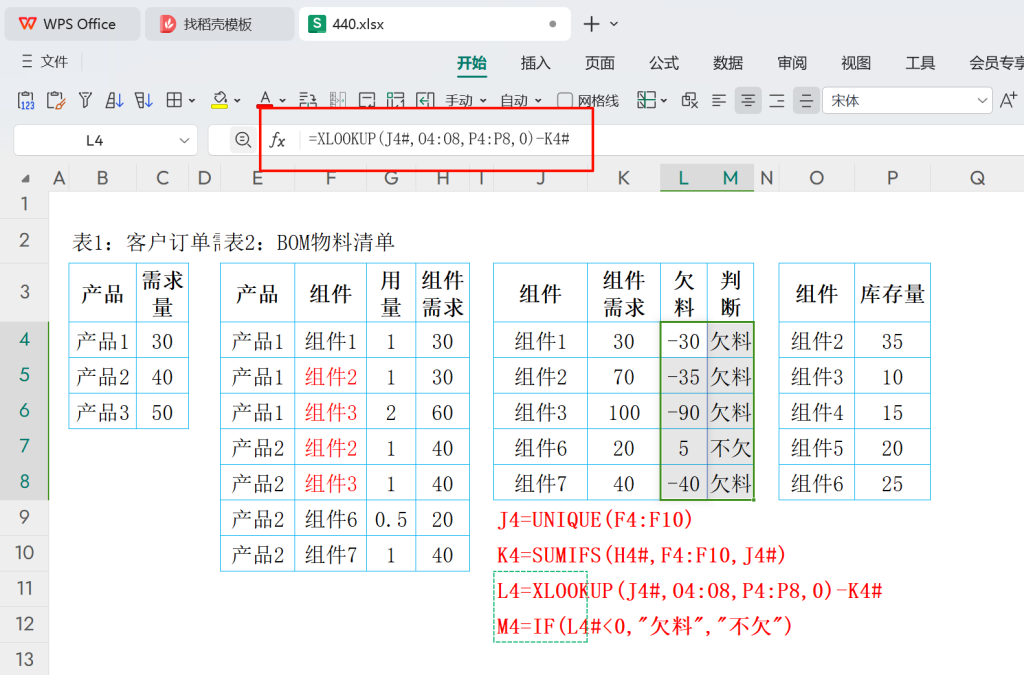Apply yellow fill color bucket
The width and height of the screenshot is (1024, 675).
(x=220, y=100)
